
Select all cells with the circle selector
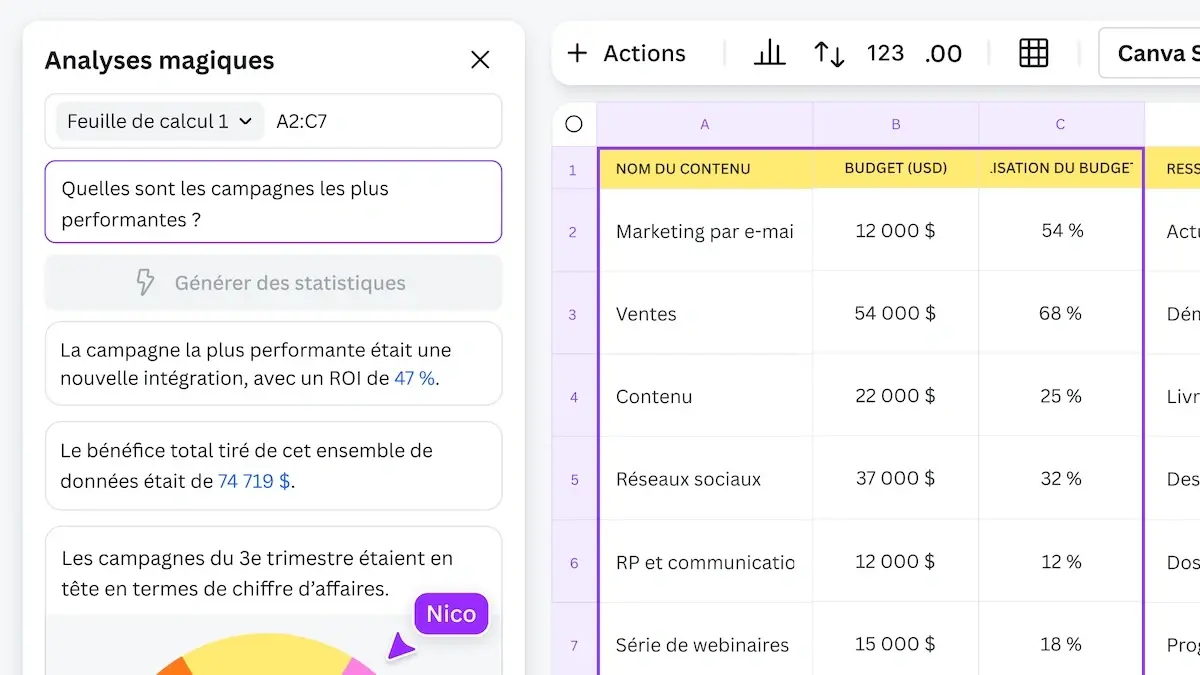[x=573, y=123]
